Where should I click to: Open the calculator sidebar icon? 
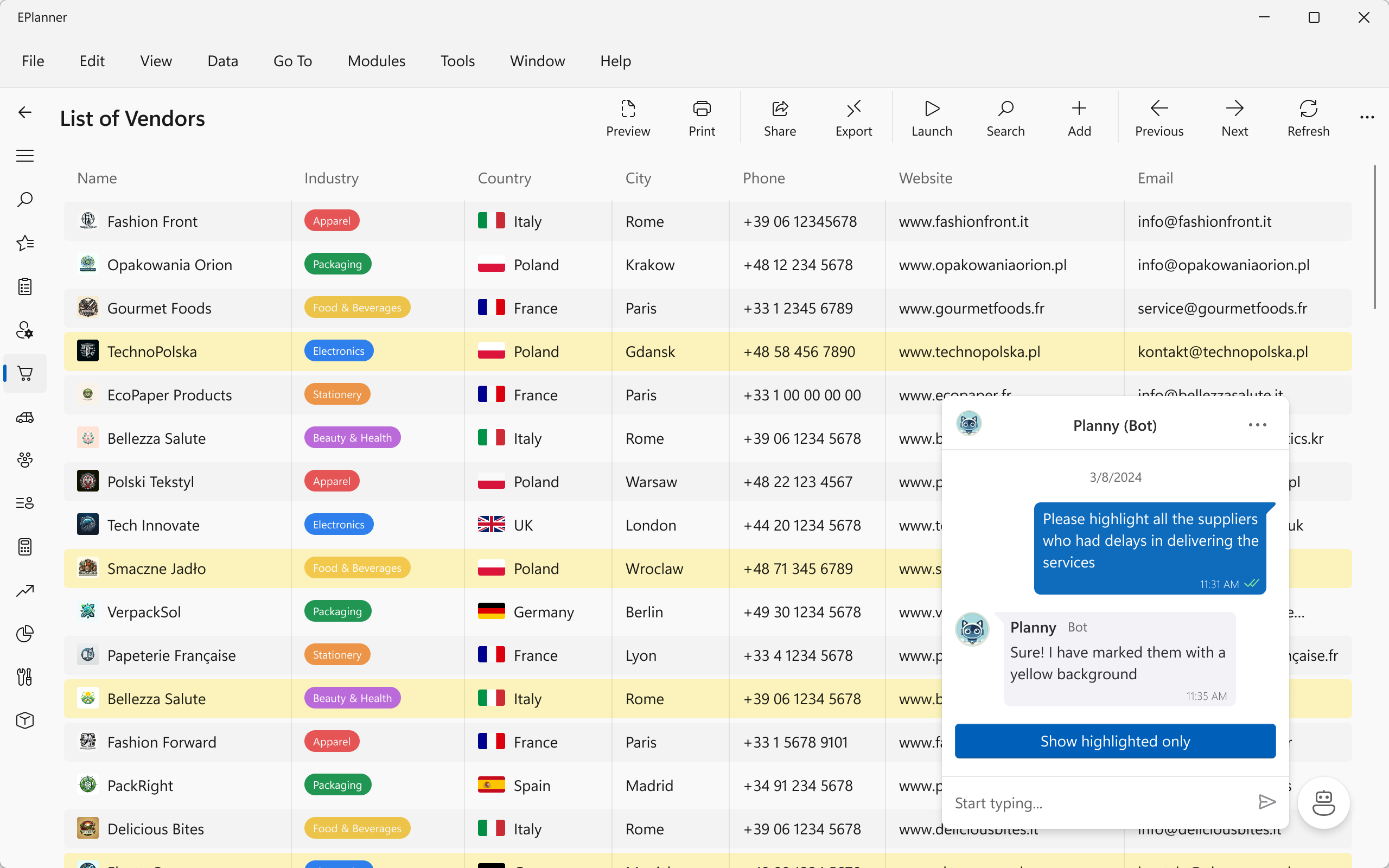(x=24, y=547)
